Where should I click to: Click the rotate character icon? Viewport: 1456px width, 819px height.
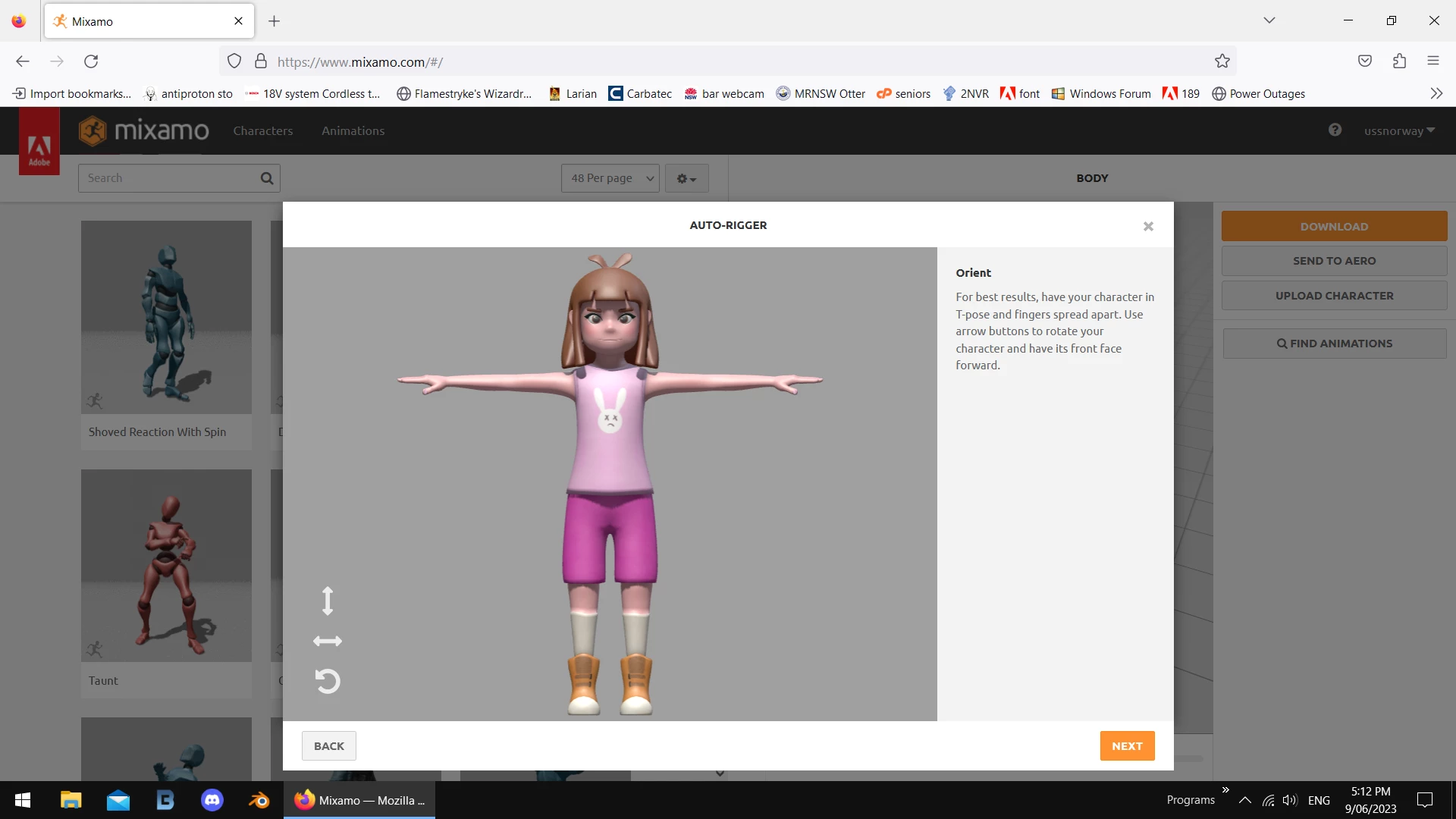tap(328, 681)
